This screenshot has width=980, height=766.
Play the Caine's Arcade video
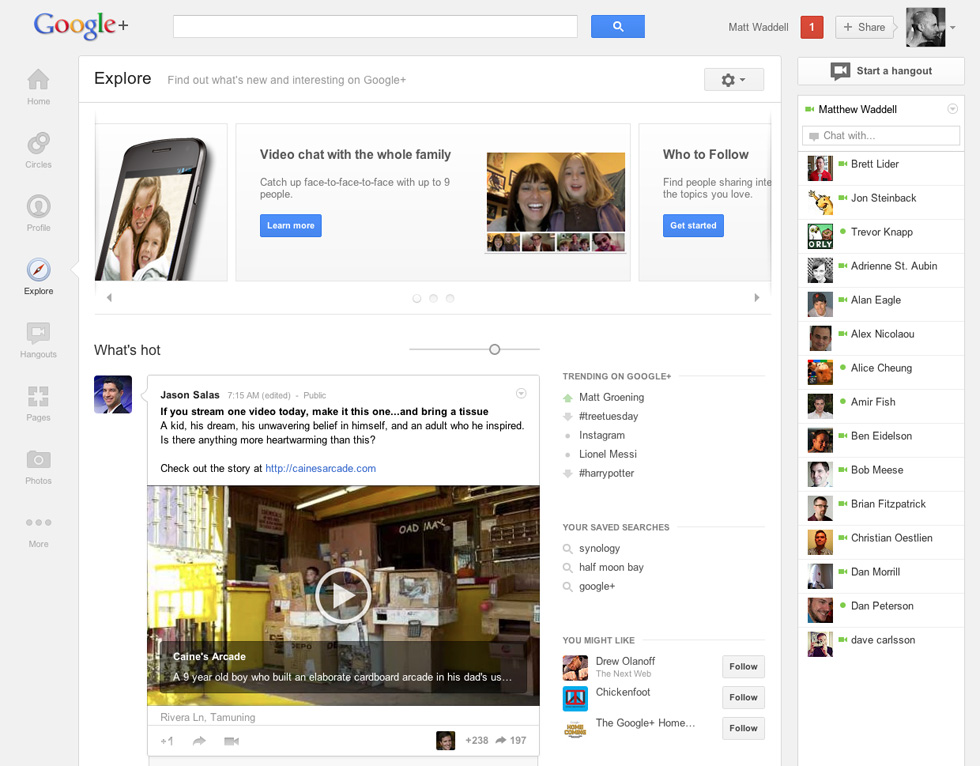343,596
